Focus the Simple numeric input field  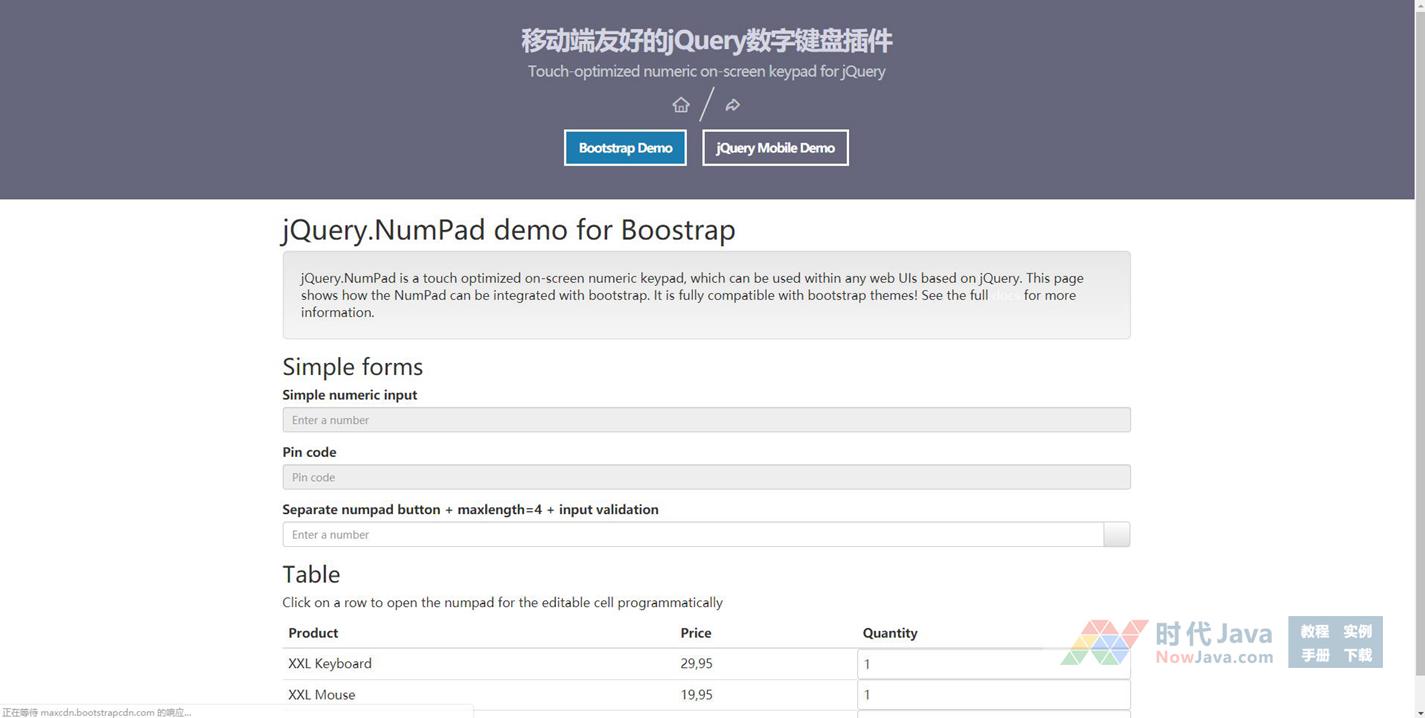pyautogui.click(x=706, y=420)
